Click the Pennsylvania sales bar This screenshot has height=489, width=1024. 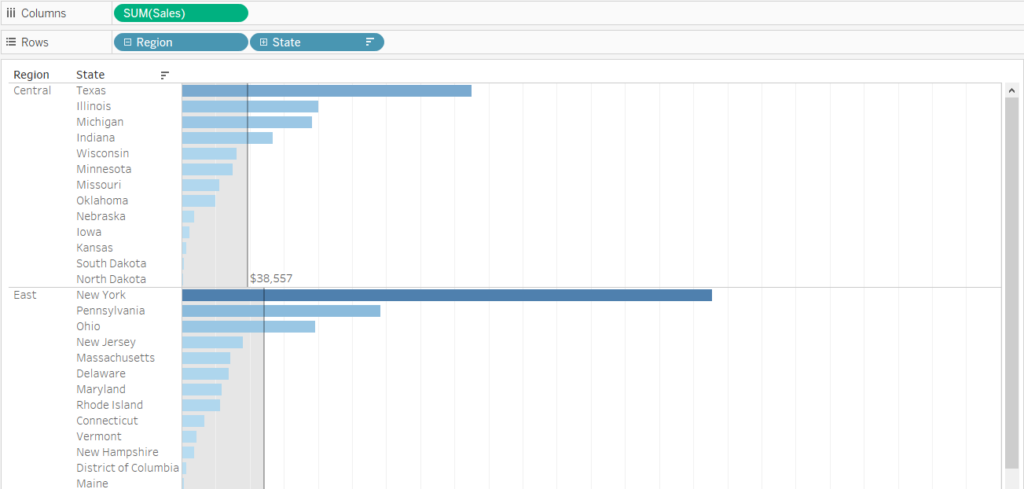281,311
